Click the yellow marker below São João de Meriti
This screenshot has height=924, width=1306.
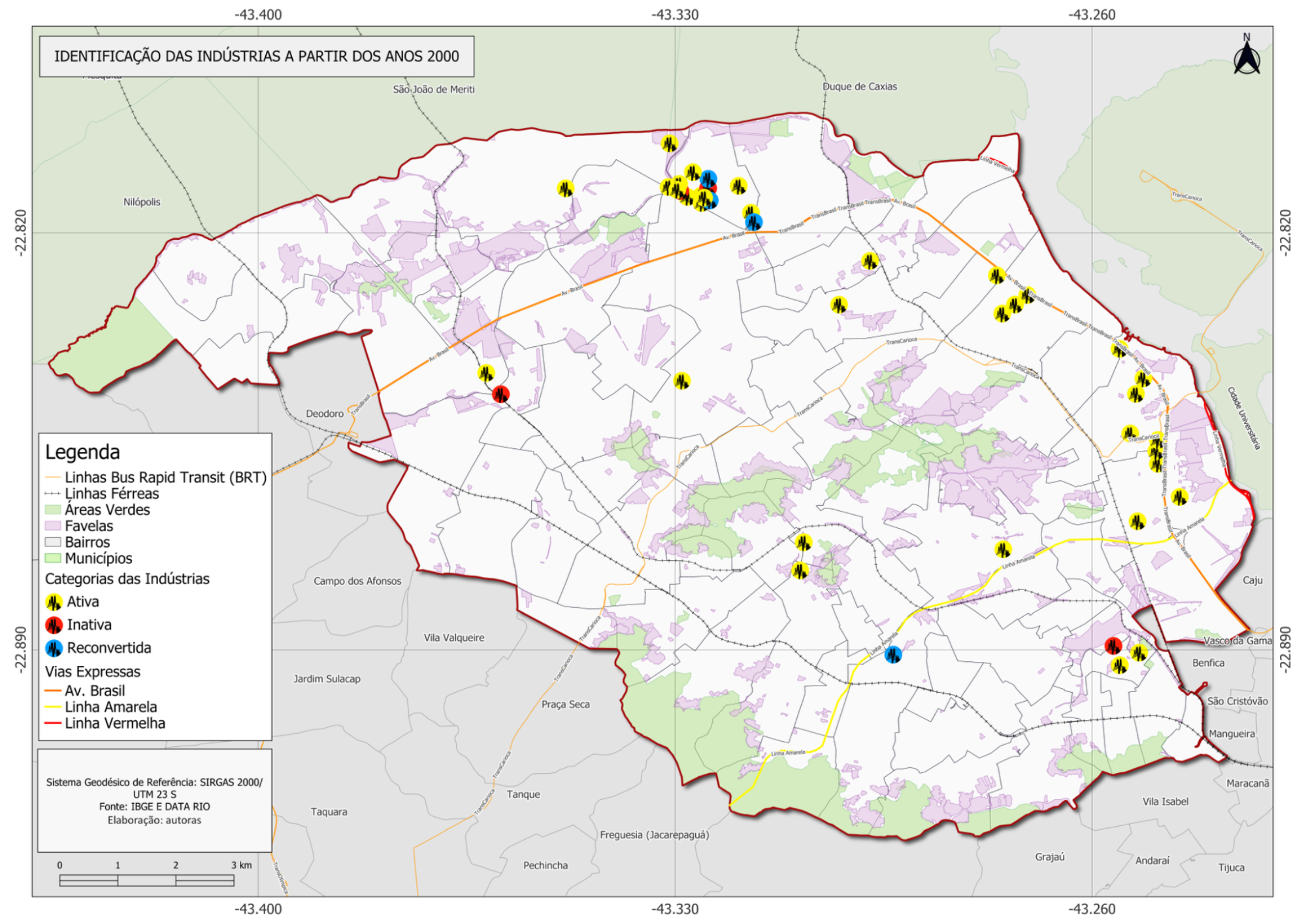(x=565, y=189)
